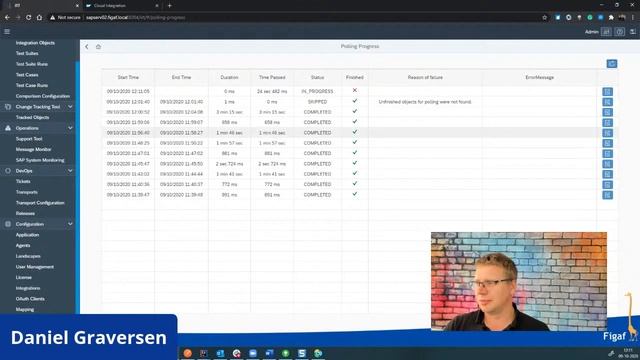Image resolution: width=640 pixels, height=360 pixels.
Task: Open details icon for row started 11:56:40
Action: point(607,133)
